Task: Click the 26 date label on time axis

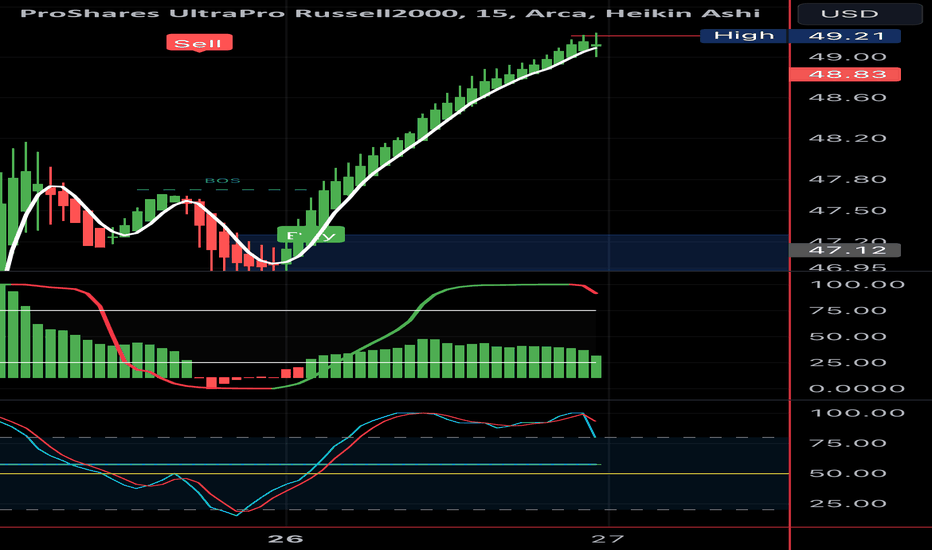Action: tap(286, 539)
